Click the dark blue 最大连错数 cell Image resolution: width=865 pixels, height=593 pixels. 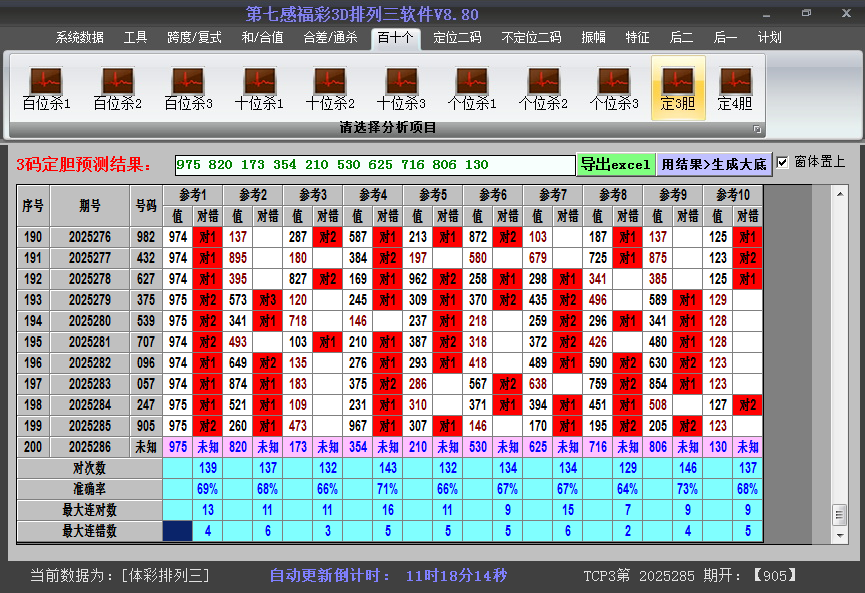coord(178,531)
